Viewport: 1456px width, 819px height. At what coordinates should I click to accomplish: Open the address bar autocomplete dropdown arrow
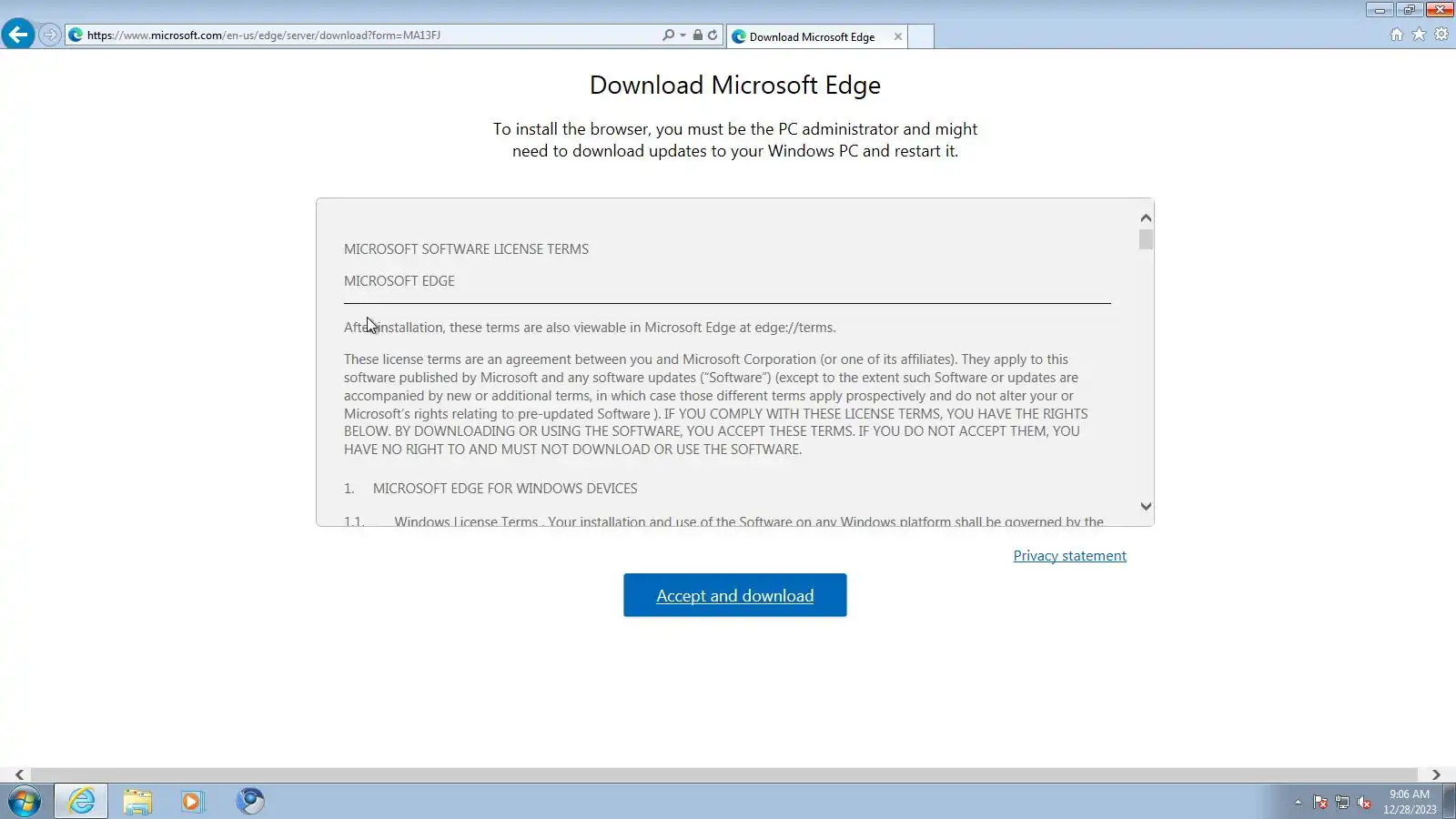pos(682,35)
